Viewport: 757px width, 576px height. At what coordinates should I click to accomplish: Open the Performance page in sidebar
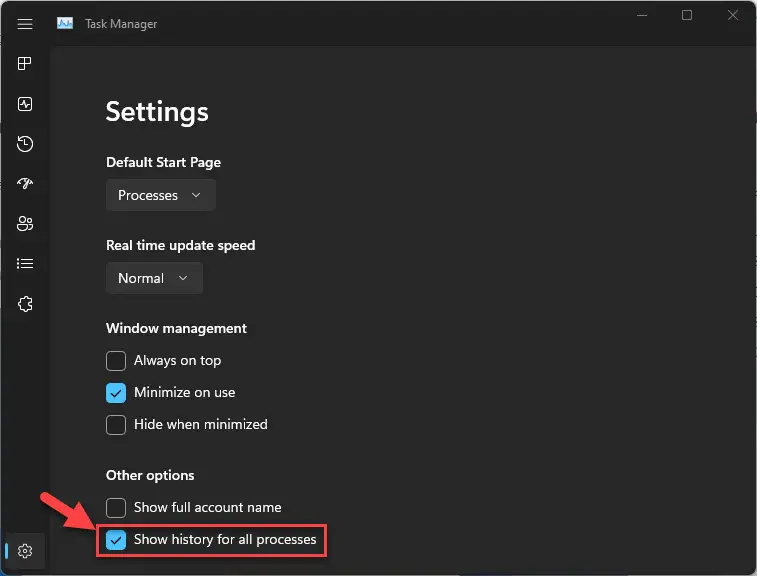click(25, 104)
